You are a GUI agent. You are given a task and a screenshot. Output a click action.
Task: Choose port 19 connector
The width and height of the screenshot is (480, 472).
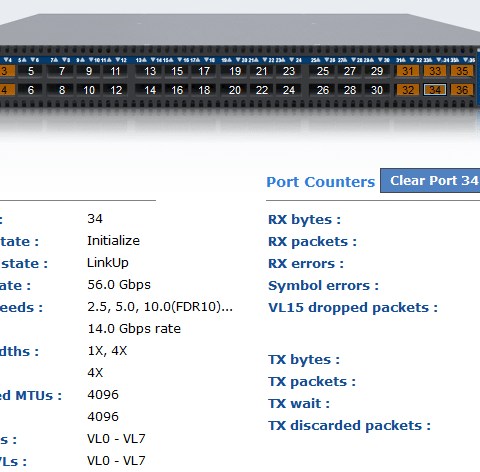tap(235, 71)
